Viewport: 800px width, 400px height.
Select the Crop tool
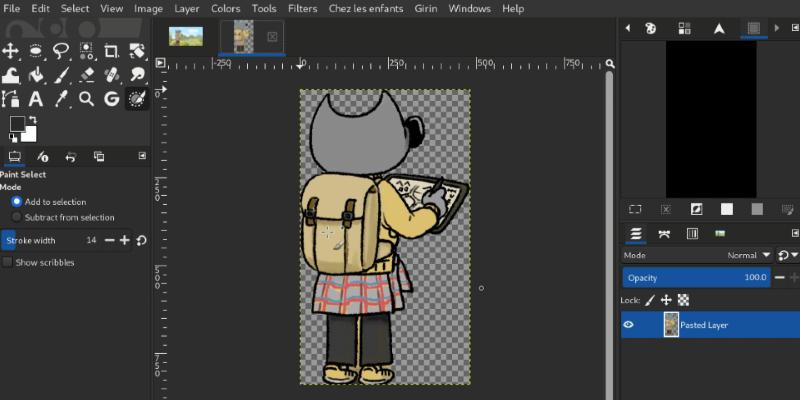[x=111, y=51]
